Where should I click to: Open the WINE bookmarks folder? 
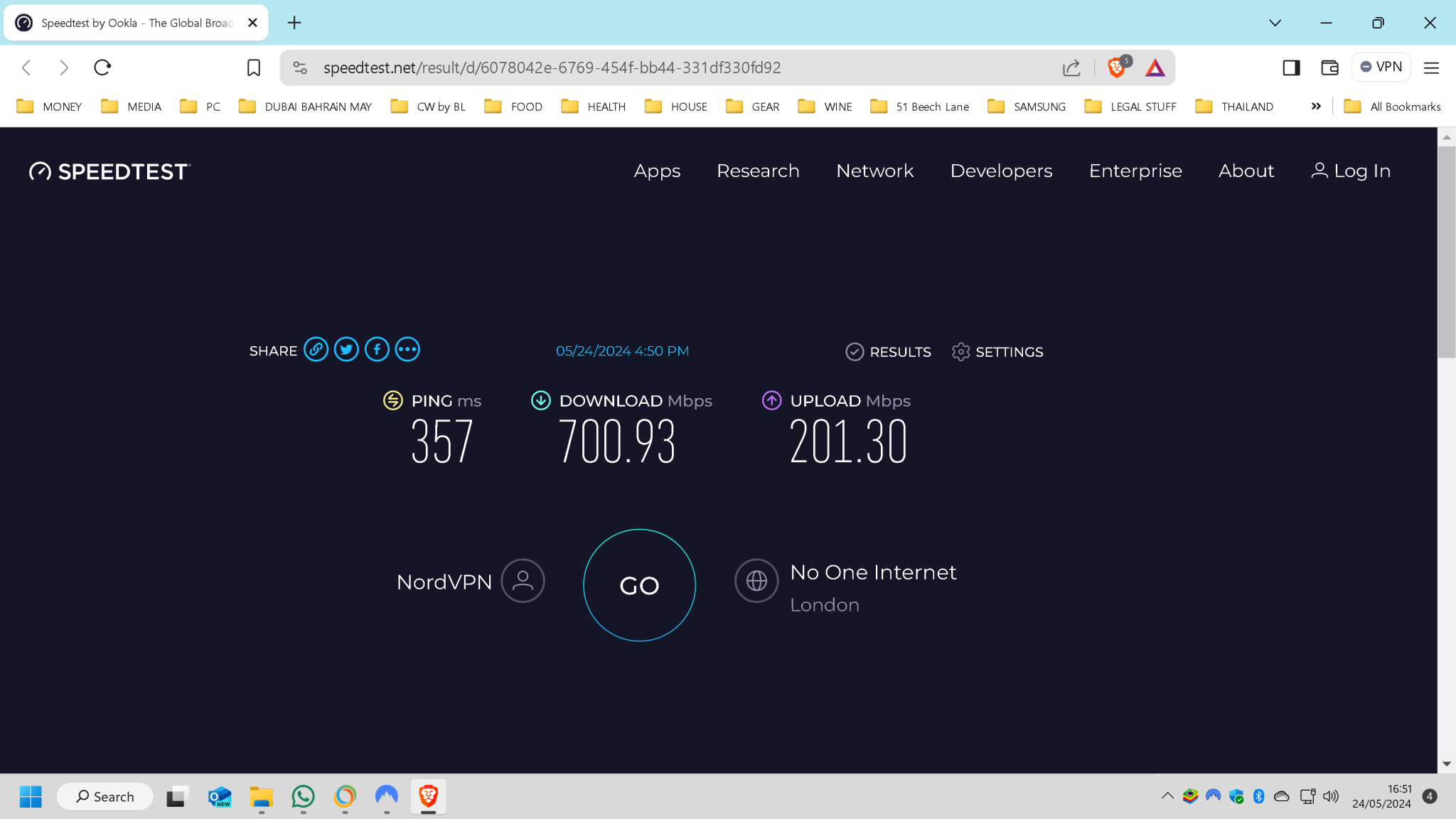click(825, 107)
